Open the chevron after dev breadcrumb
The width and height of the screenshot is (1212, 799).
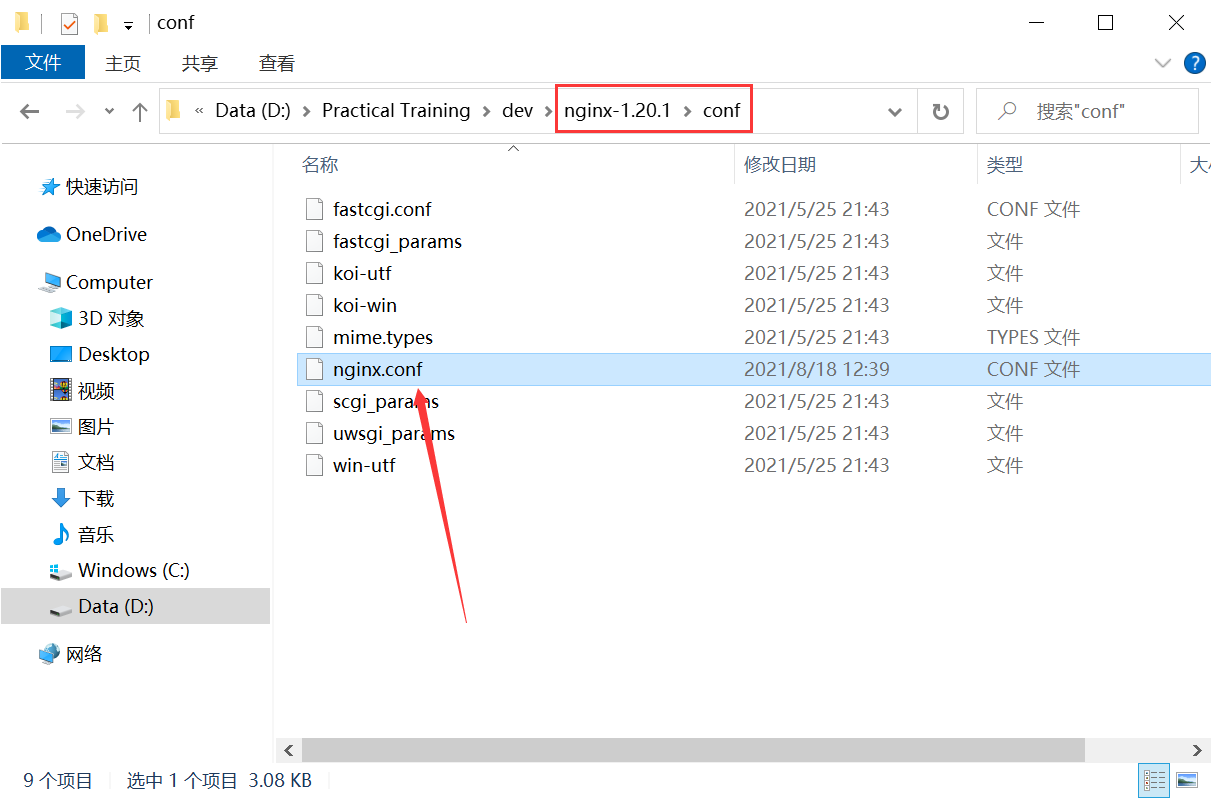[549, 111]
